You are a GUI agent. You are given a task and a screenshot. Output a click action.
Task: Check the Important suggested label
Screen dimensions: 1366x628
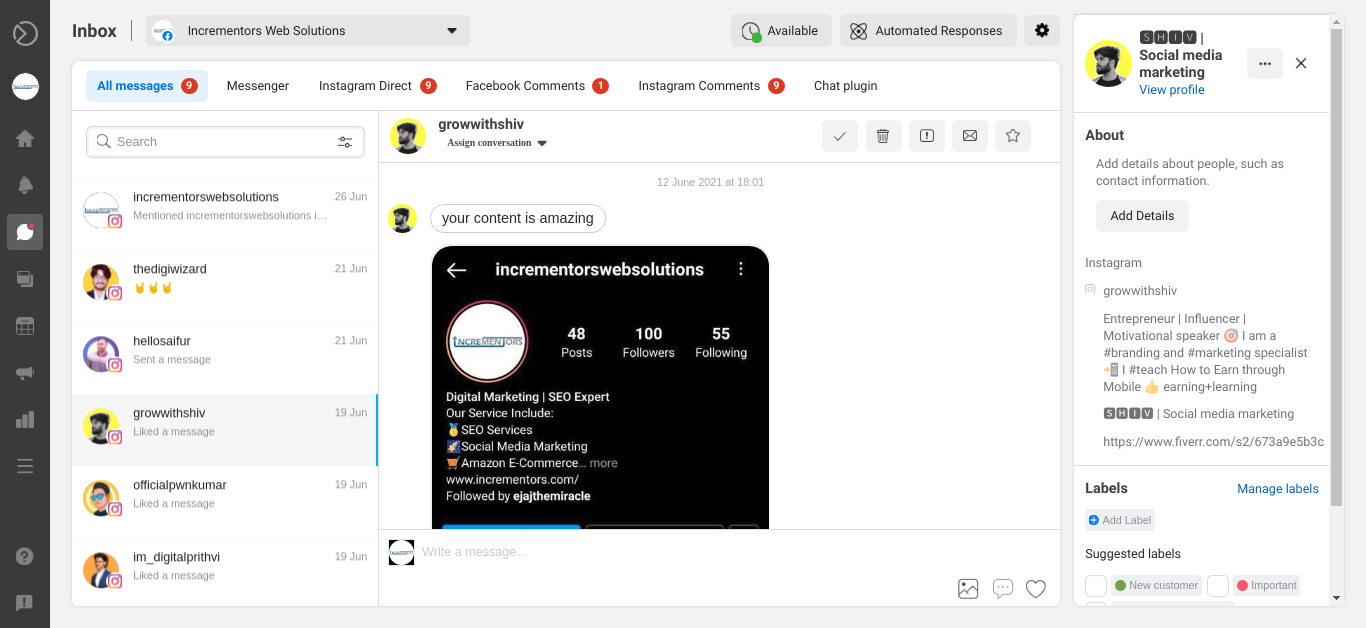1218,586
